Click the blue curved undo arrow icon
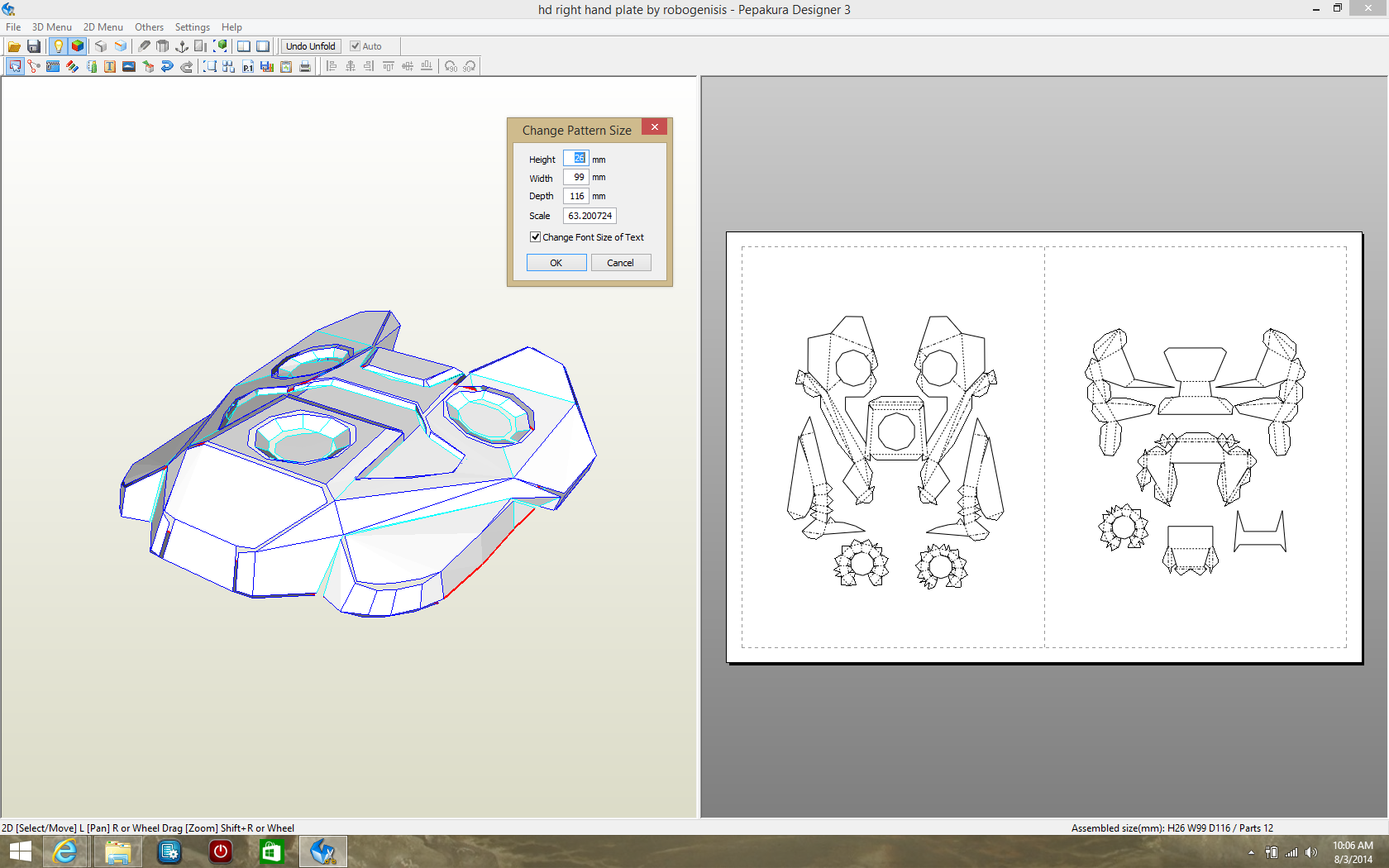The width and height of the screenshot is (1389, 868). point(167,66)
